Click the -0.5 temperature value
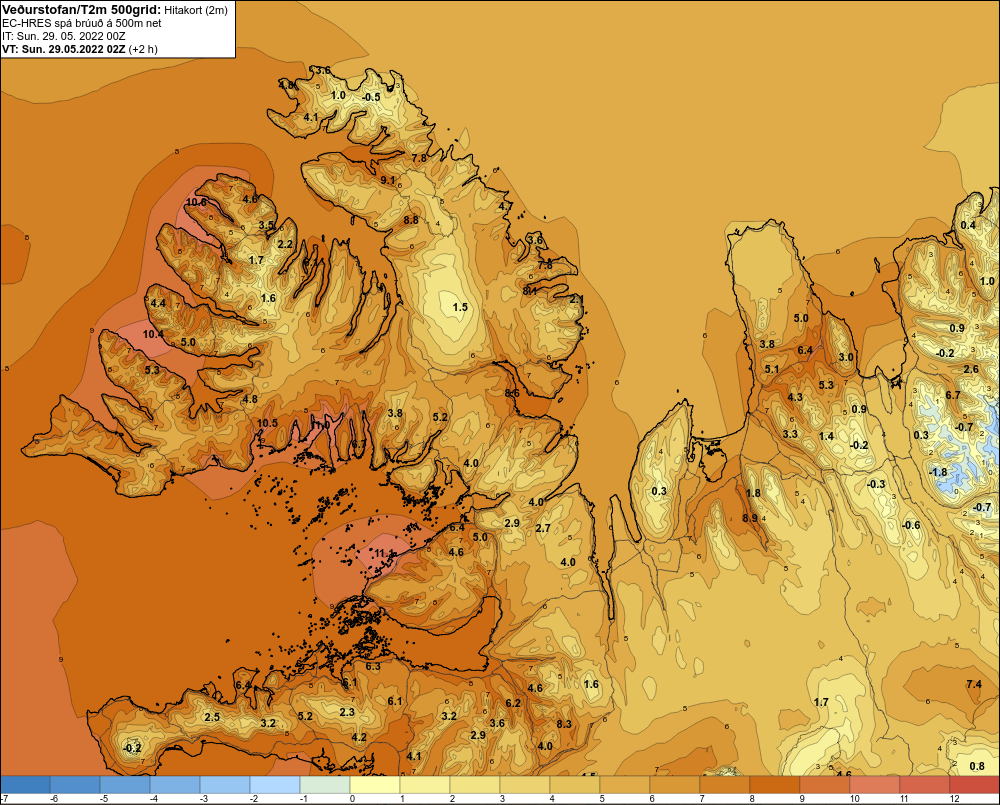 [371, 97]
